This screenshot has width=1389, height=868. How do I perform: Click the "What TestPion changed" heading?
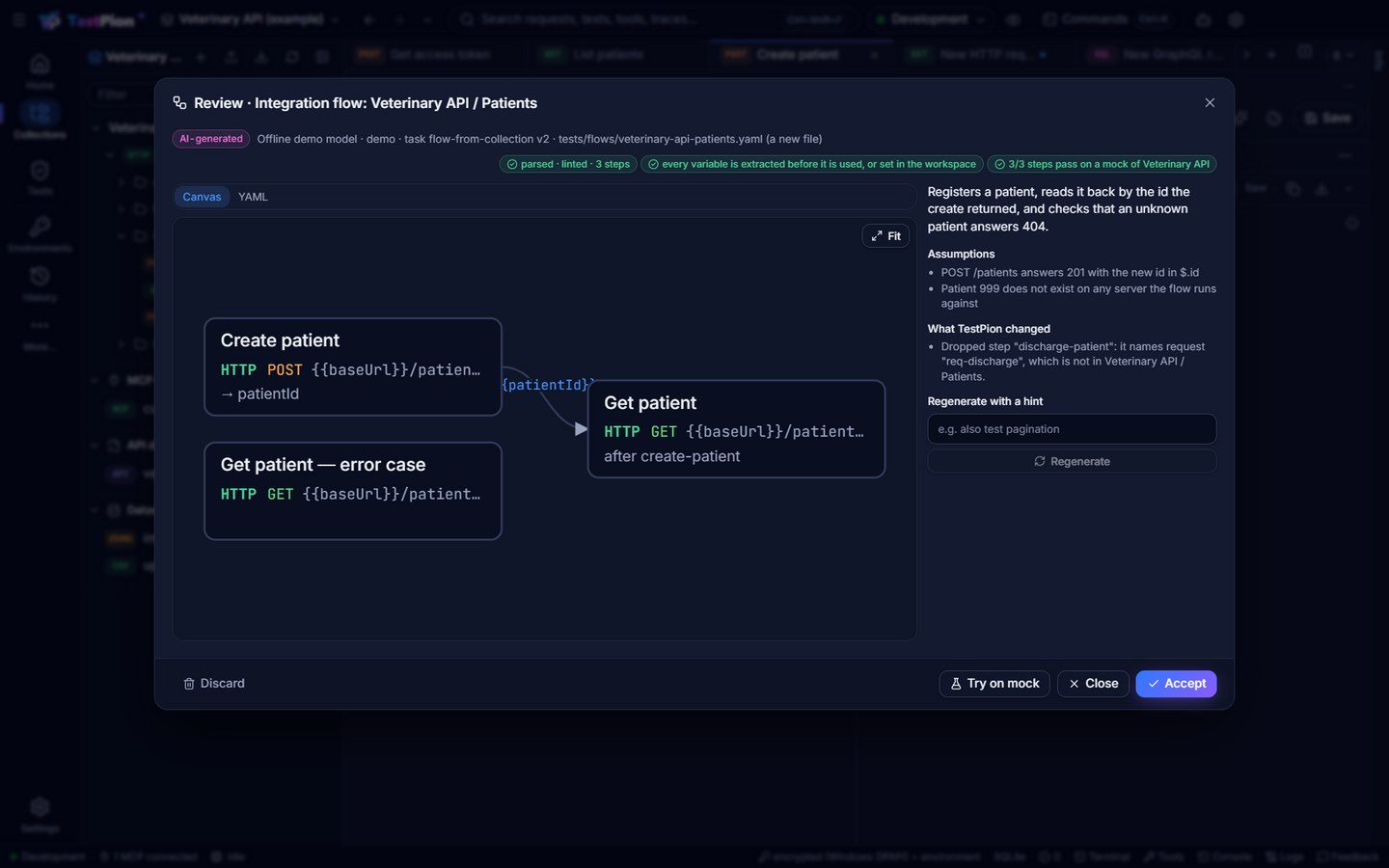pyautogui.click(x=989, y=329)
